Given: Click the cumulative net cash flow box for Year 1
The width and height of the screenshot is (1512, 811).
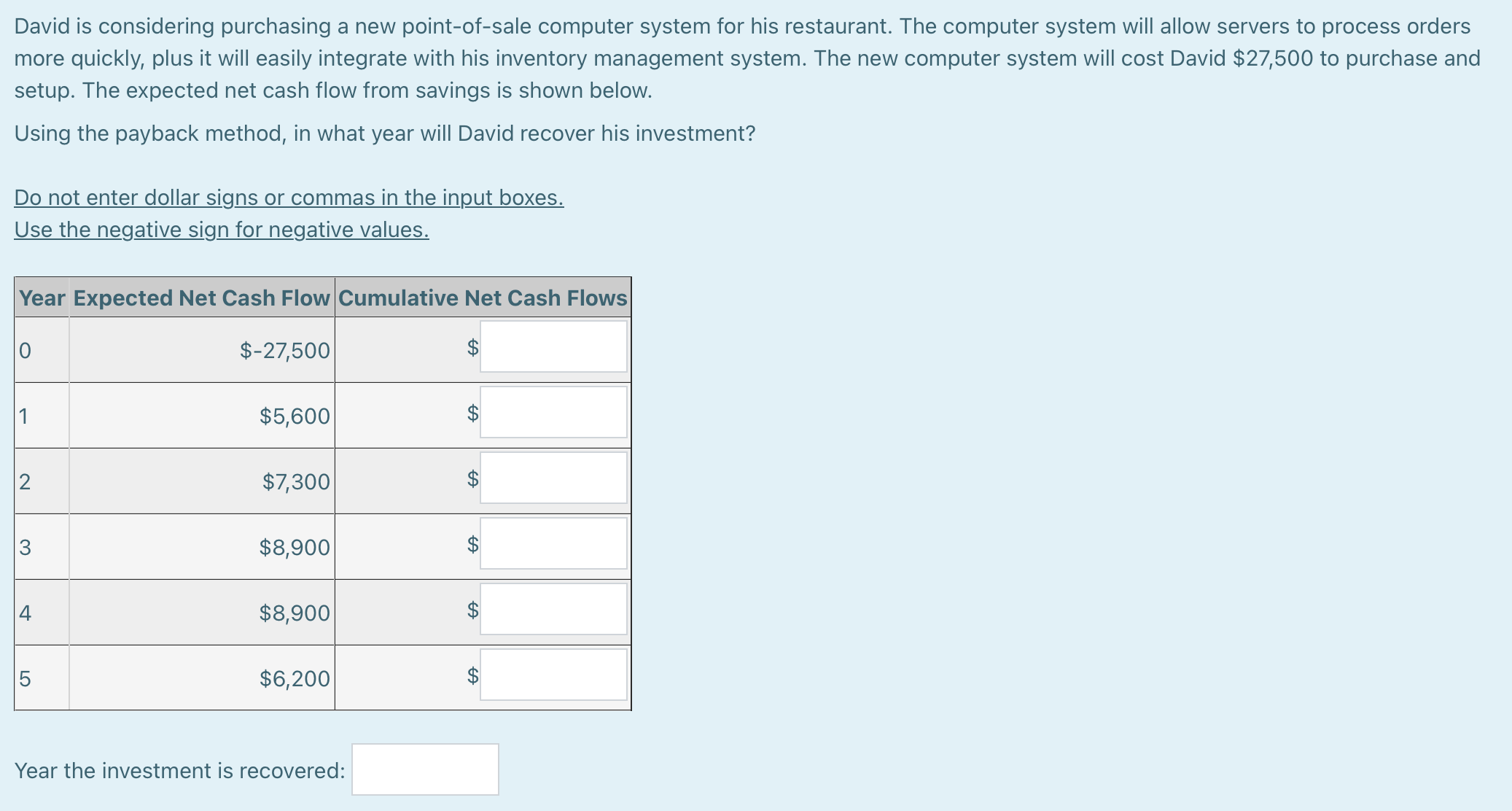Looking at the screenshot, I should click(x=553, y=413).
